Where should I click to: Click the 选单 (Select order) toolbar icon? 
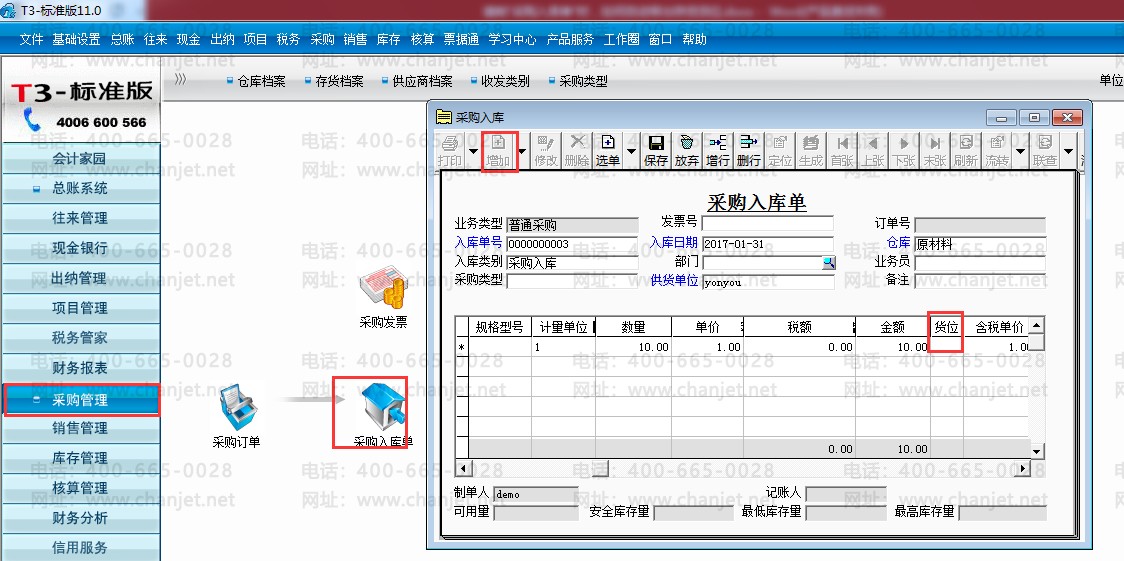(x=608, y=151)
